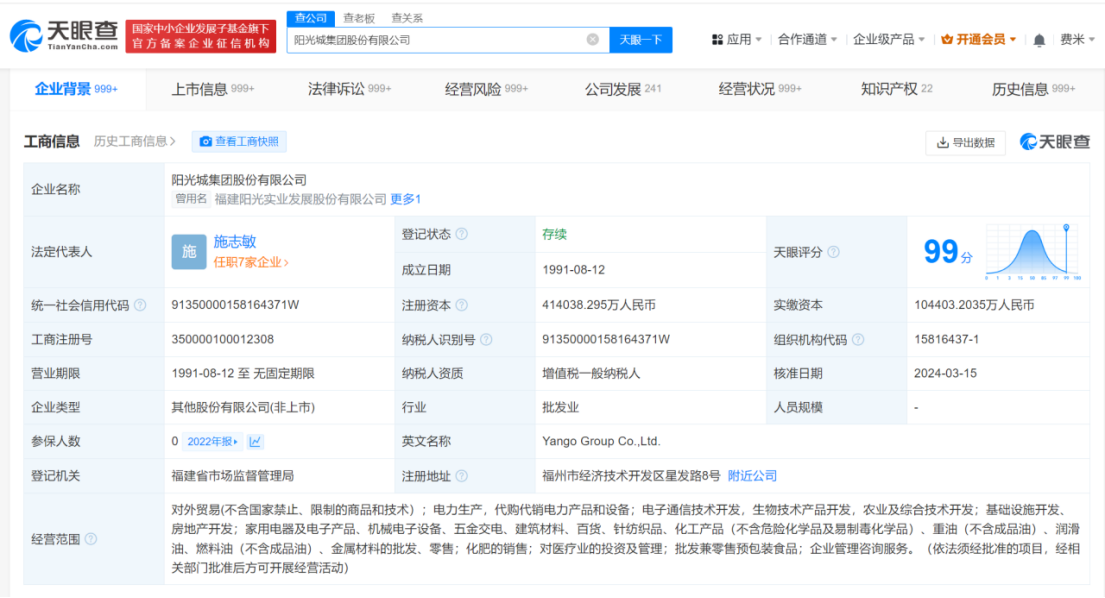Click the help icon beside 注册地址
Screen dimensions: 1105x598
[x=462, y=476]
